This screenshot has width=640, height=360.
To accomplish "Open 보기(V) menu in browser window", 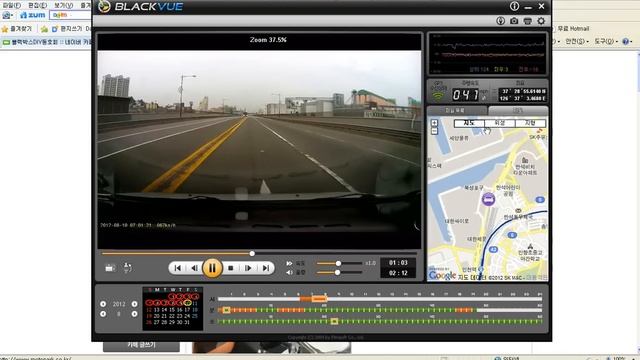I will [x=63, y=5].
